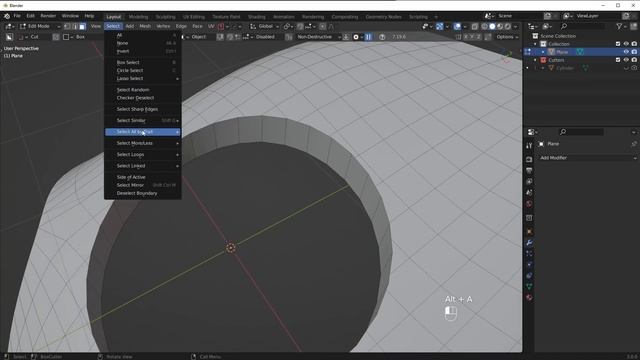Open the Mesh menu
Viewport: 640px width, 360px height.
[x=145, y=26]
